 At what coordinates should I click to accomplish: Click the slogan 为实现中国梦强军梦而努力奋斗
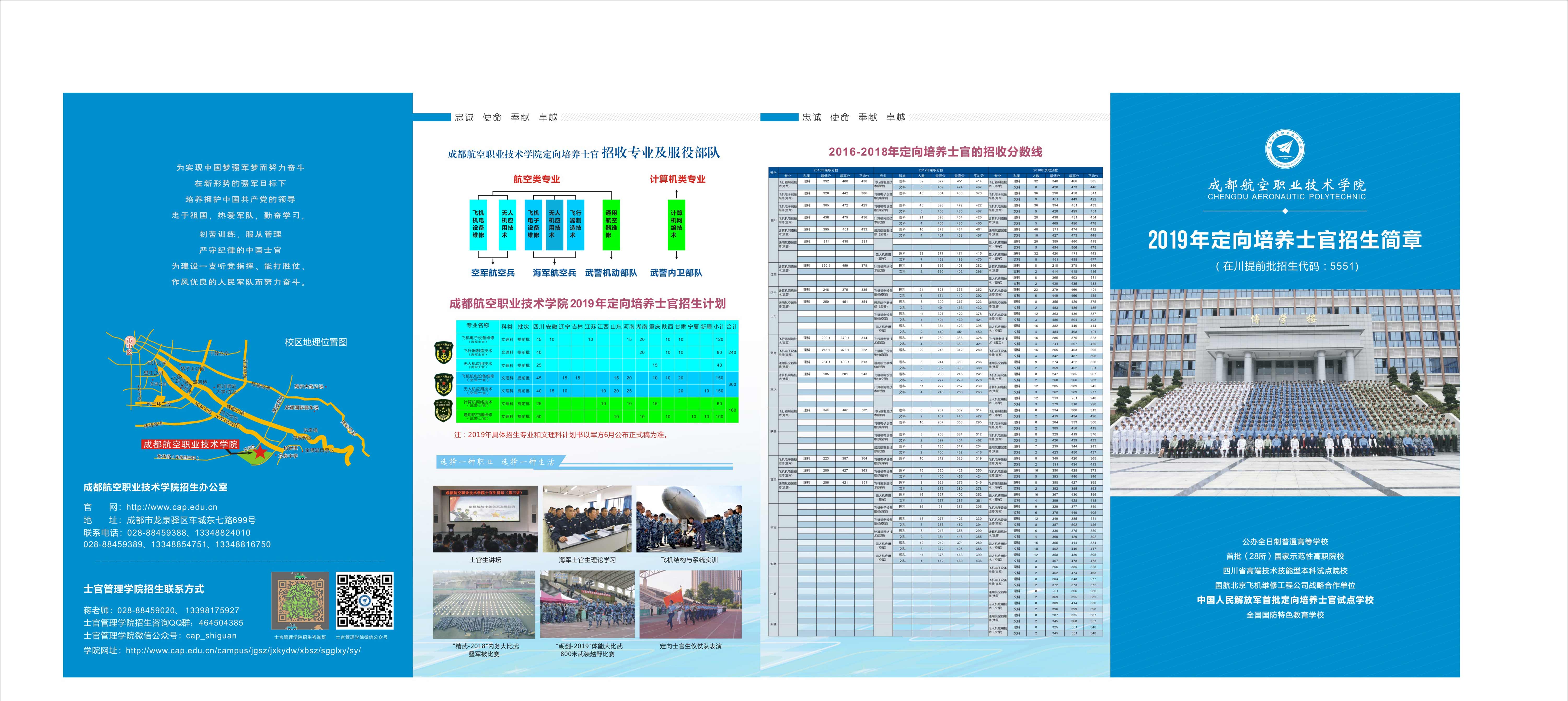coord(240,168)
